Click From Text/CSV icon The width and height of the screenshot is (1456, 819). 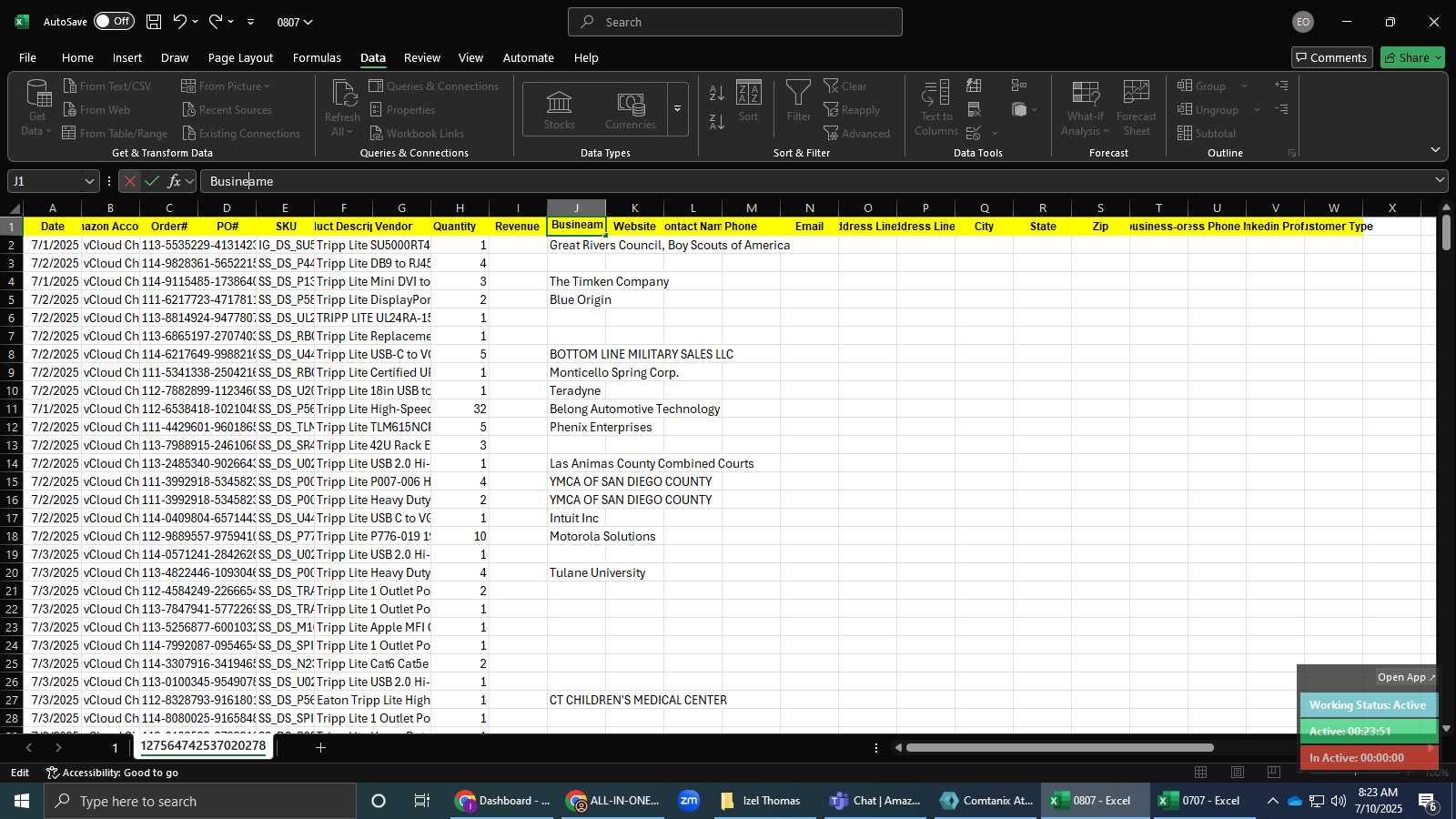click(x=70, y=86)
